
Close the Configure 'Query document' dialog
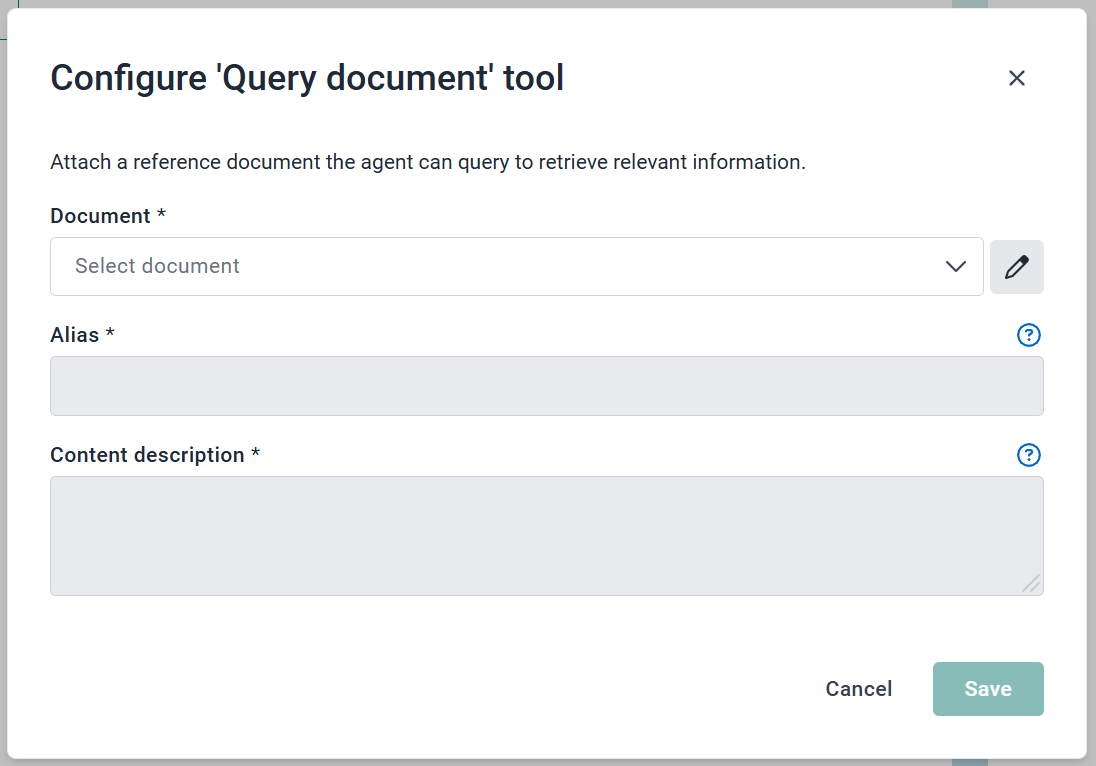(x=1017, y=78)
